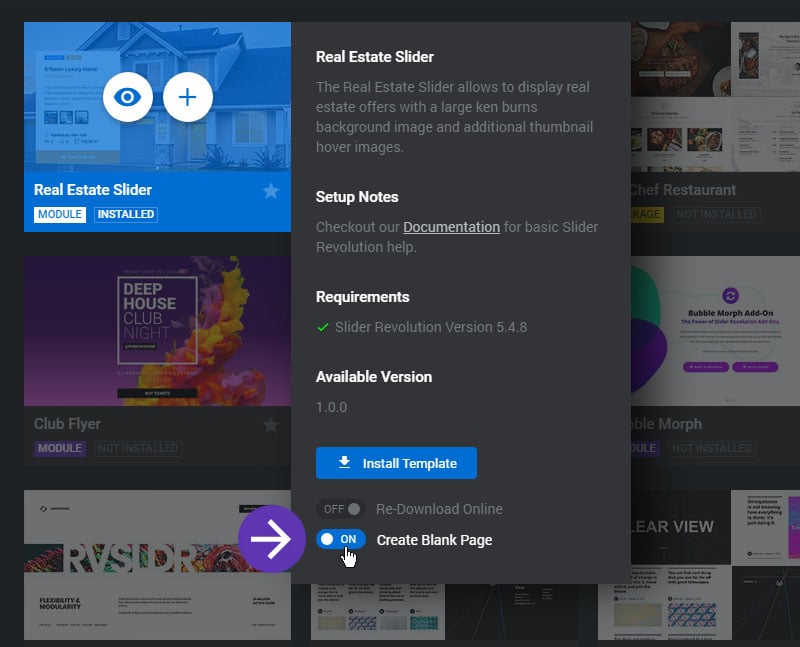Star the Club Flyer template as favorite
This screenshot has width=800, height=647.
point(271,425)
